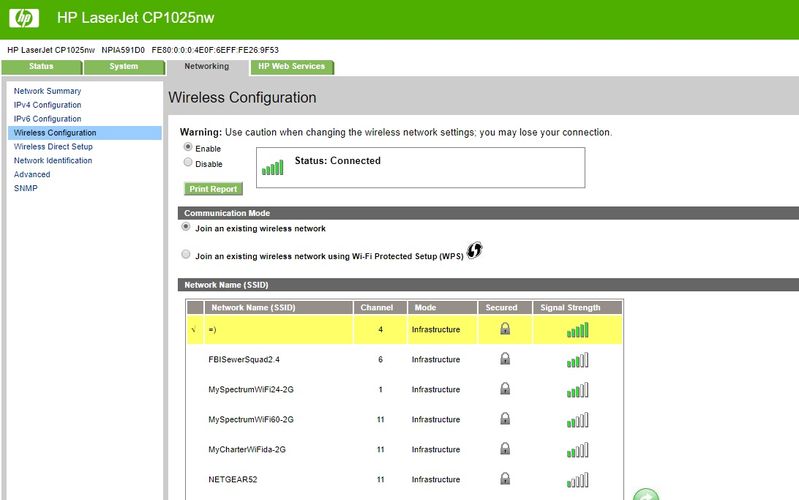This screenshot has width=799, height=500.
Task: Click the Channel column header
Action: click(380, 307)
